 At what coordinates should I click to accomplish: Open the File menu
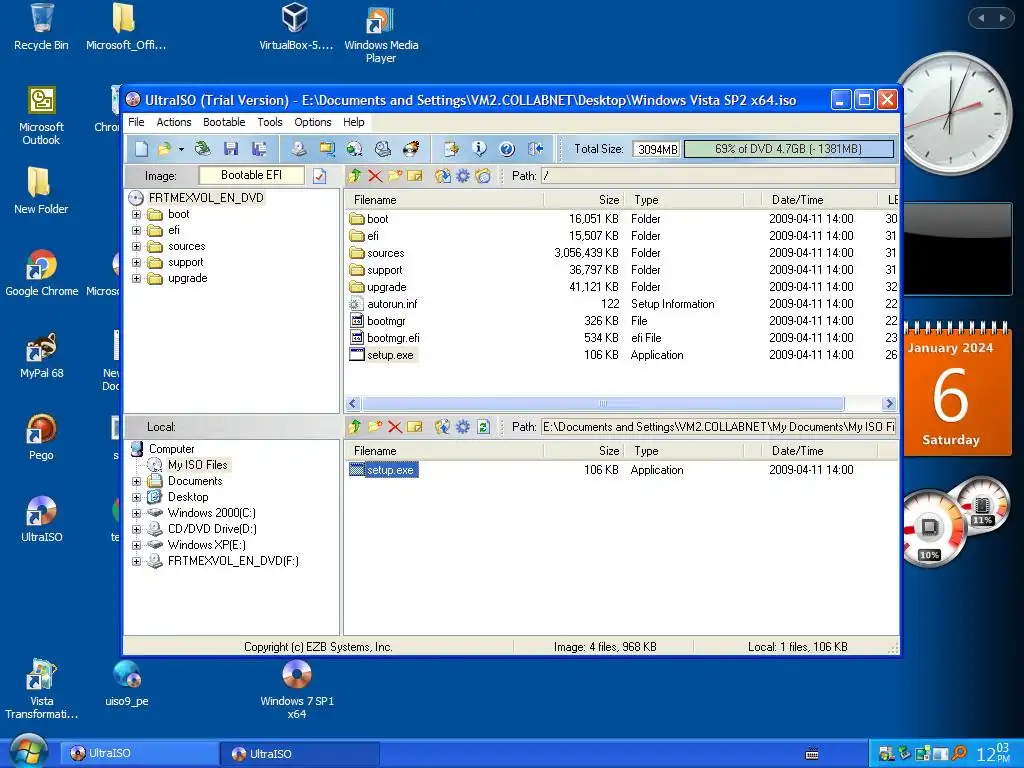(x=136, y=122)
